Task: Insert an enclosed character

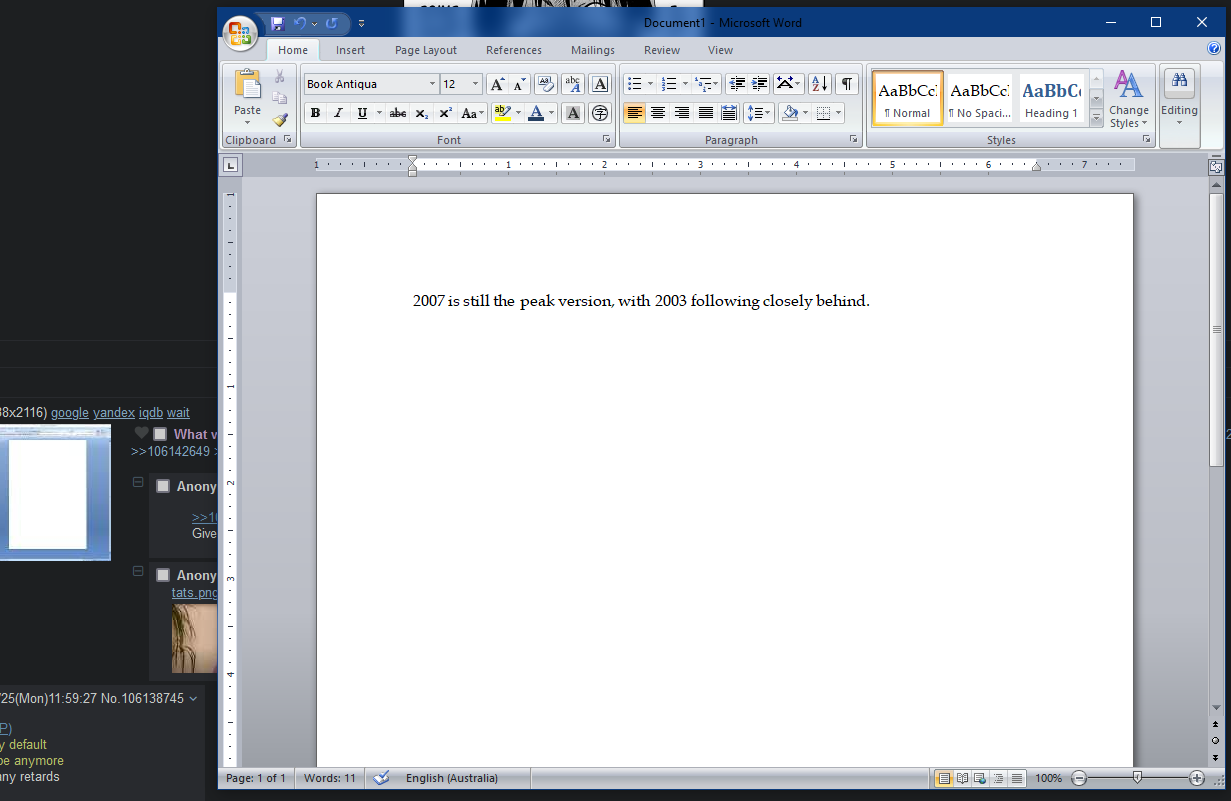Action: tap(600, 113)
